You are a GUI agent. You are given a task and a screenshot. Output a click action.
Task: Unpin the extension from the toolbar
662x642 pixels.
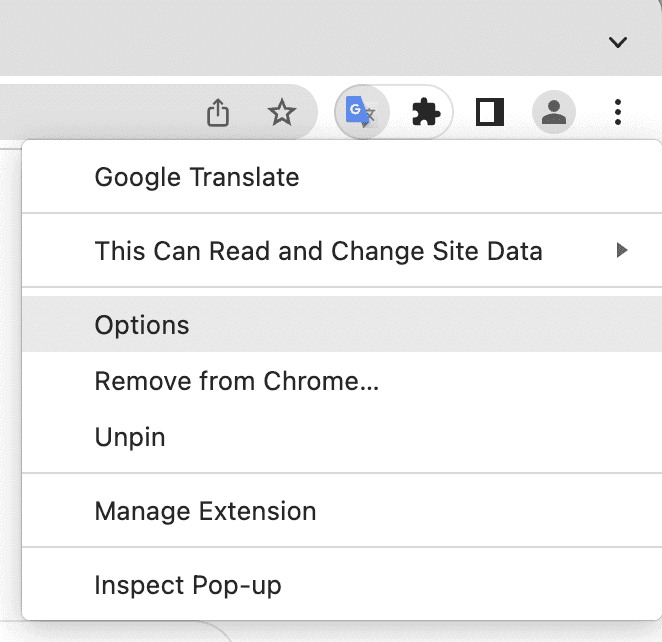[x=130, y=437]
